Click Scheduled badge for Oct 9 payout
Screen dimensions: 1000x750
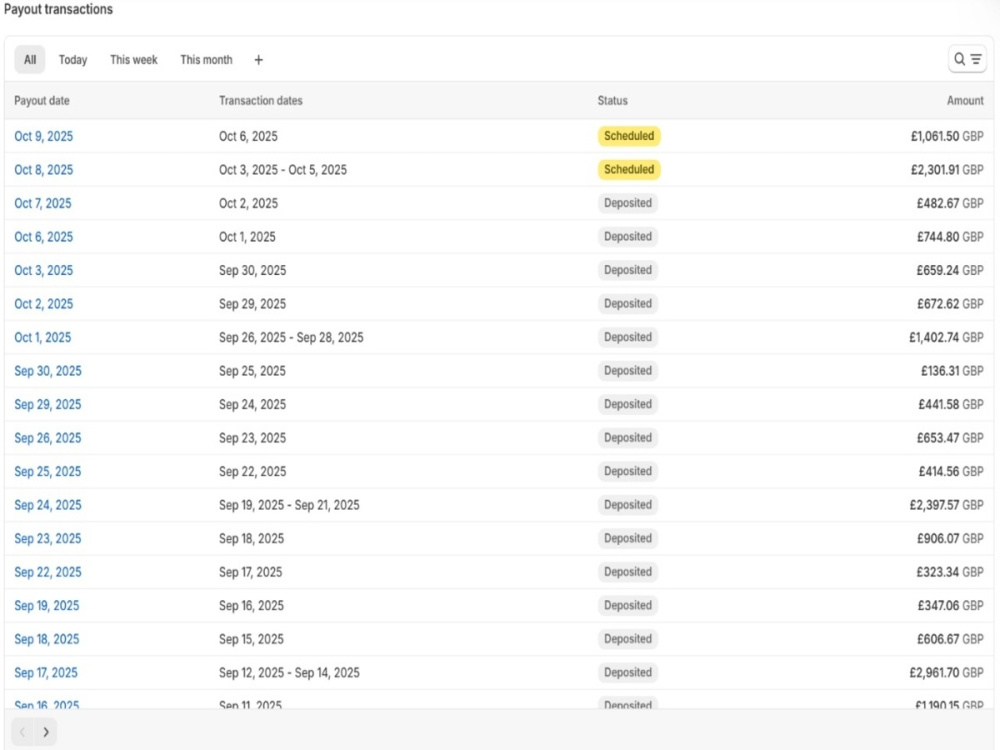pyautogui.click(x=629, y=136)
